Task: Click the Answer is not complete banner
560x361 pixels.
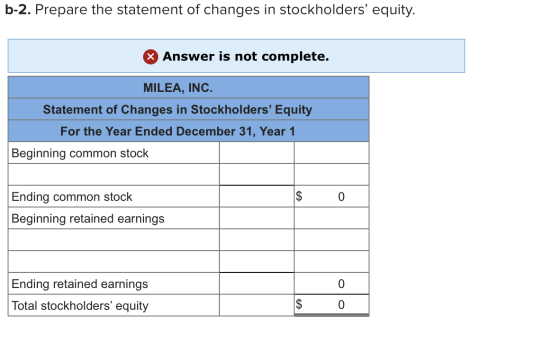Action: [x=236, y=56]
